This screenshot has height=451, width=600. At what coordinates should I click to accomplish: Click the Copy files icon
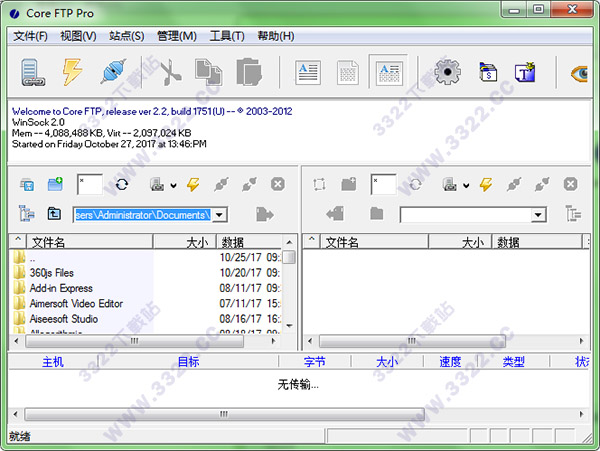209,72
